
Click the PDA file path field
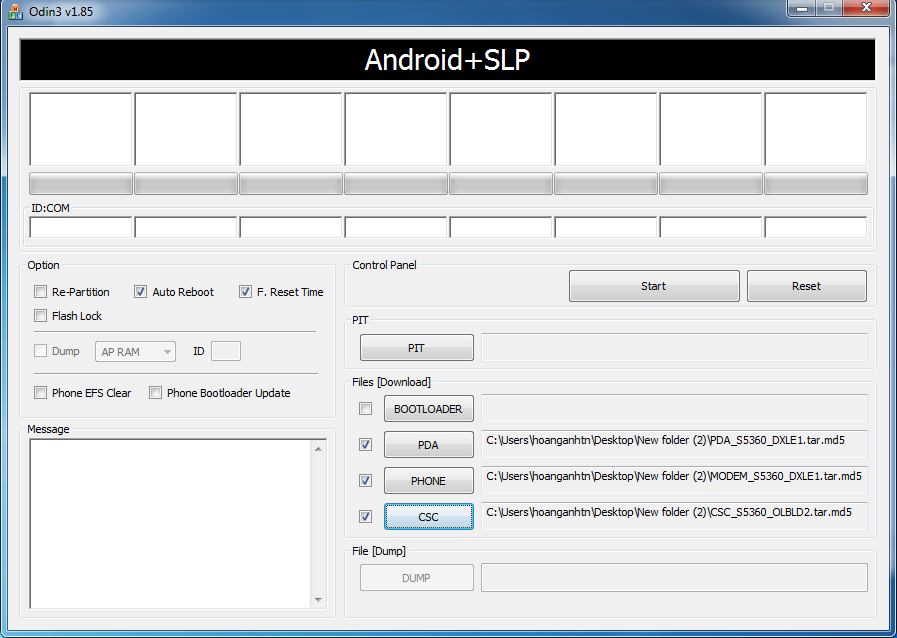tap(673, 444)
